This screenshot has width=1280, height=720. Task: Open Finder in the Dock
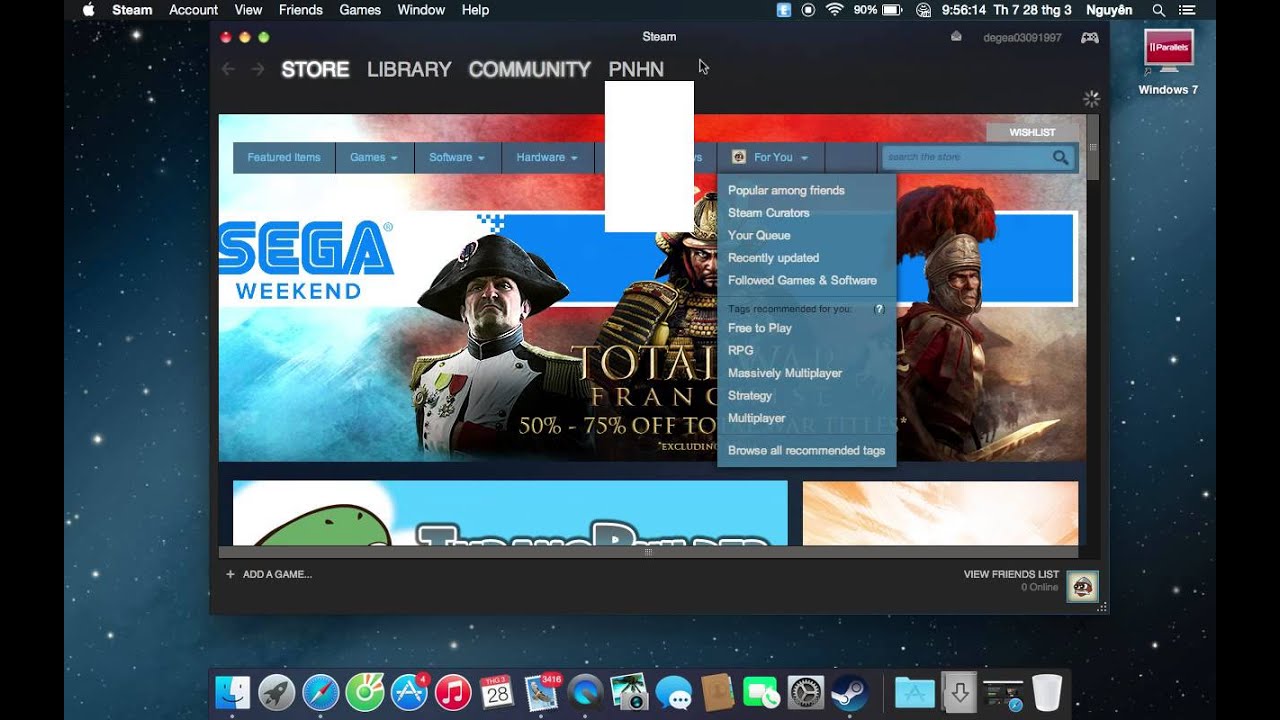click(x=233, y=692)
